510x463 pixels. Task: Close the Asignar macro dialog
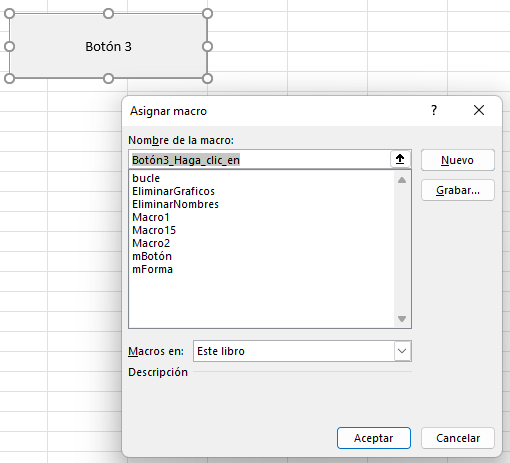point(479,110)
